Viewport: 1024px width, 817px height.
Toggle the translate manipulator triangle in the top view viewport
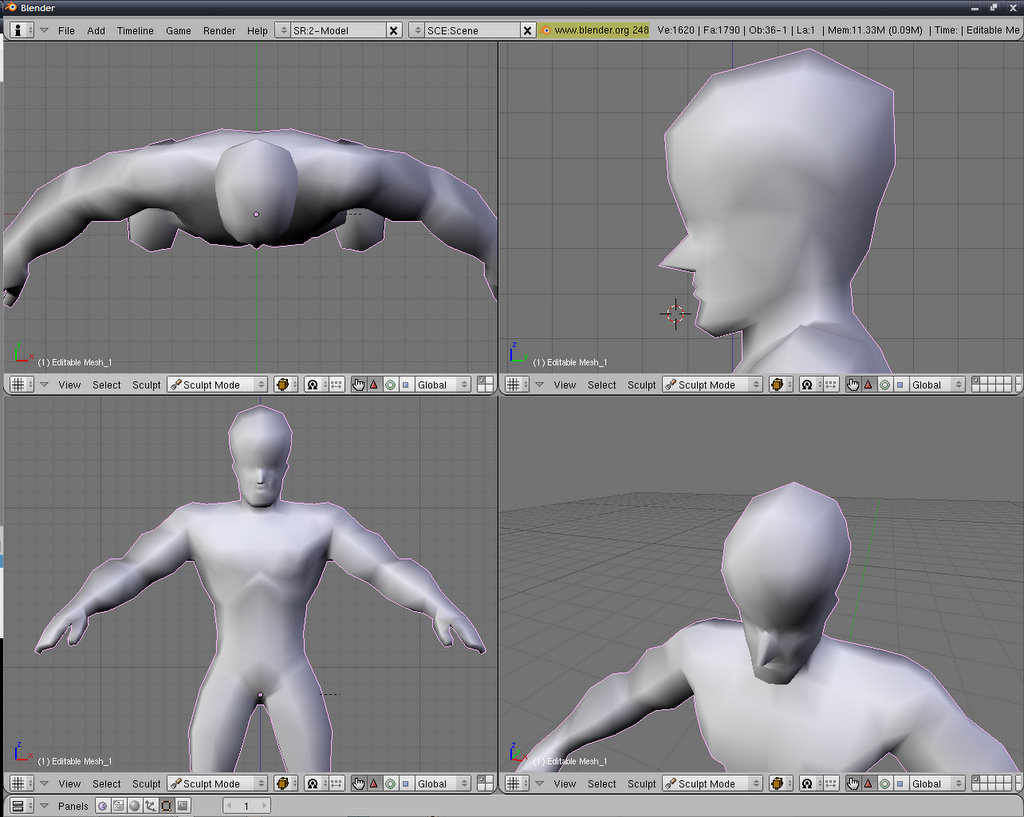coord(374,384)
